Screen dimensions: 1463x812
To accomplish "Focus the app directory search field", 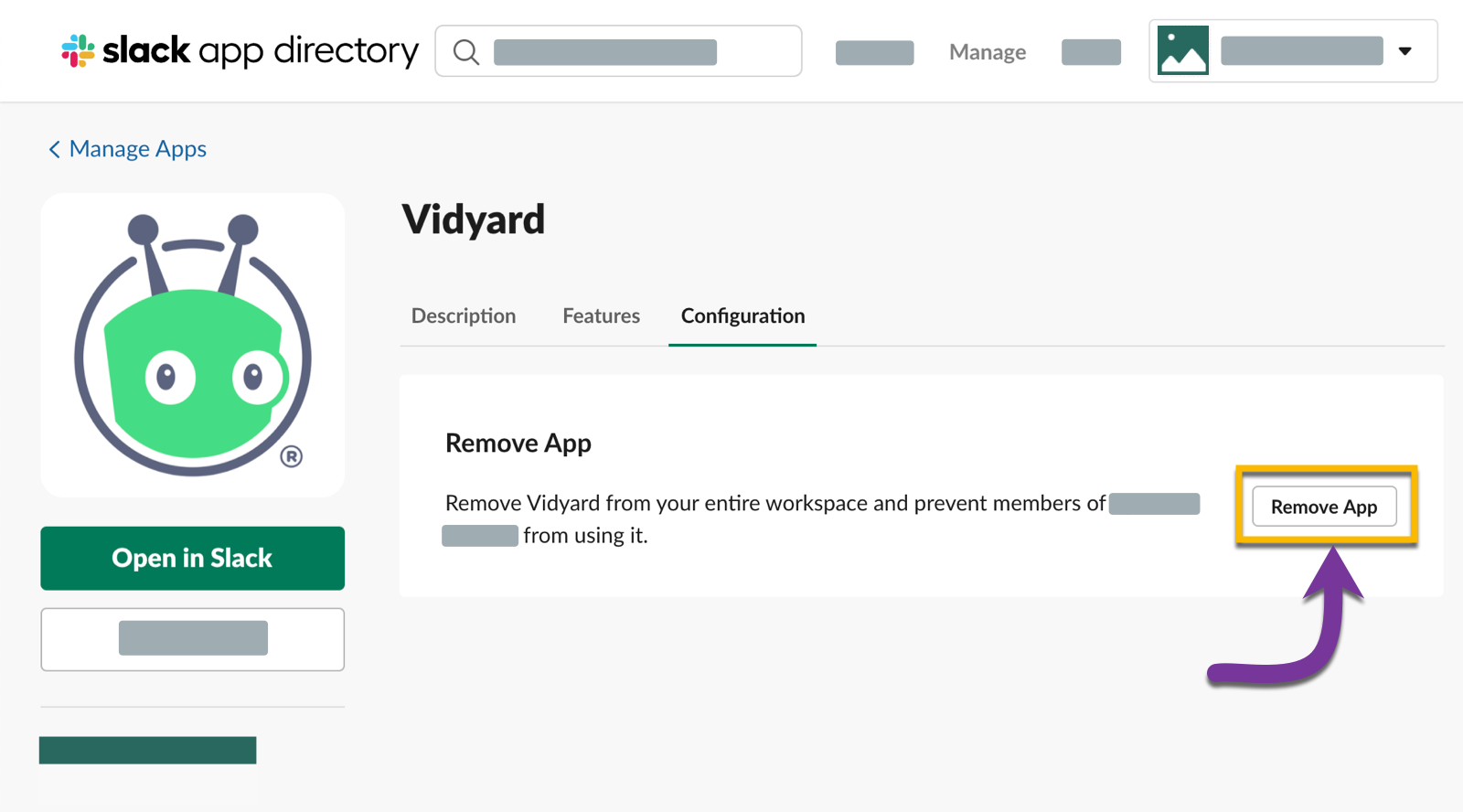I will point(618,51).
